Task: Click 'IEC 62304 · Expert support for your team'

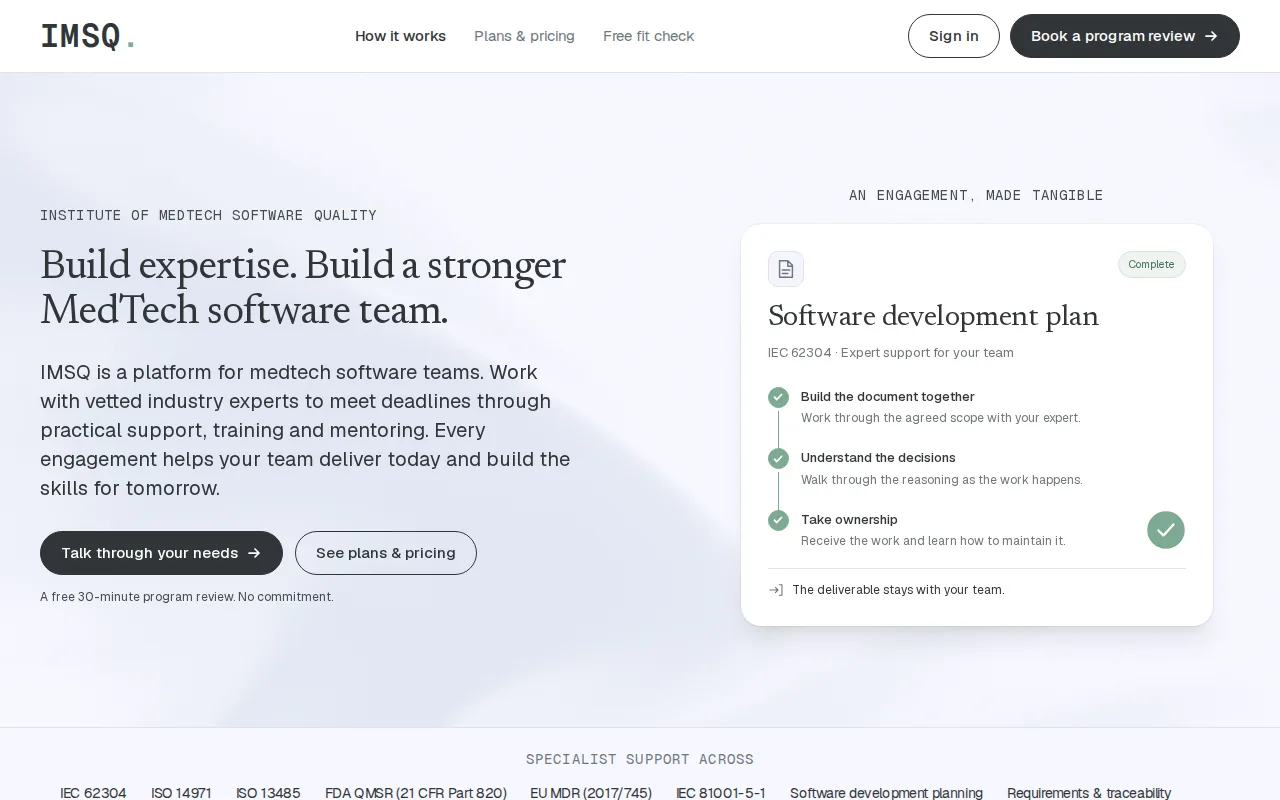Action: coord(891,353)
